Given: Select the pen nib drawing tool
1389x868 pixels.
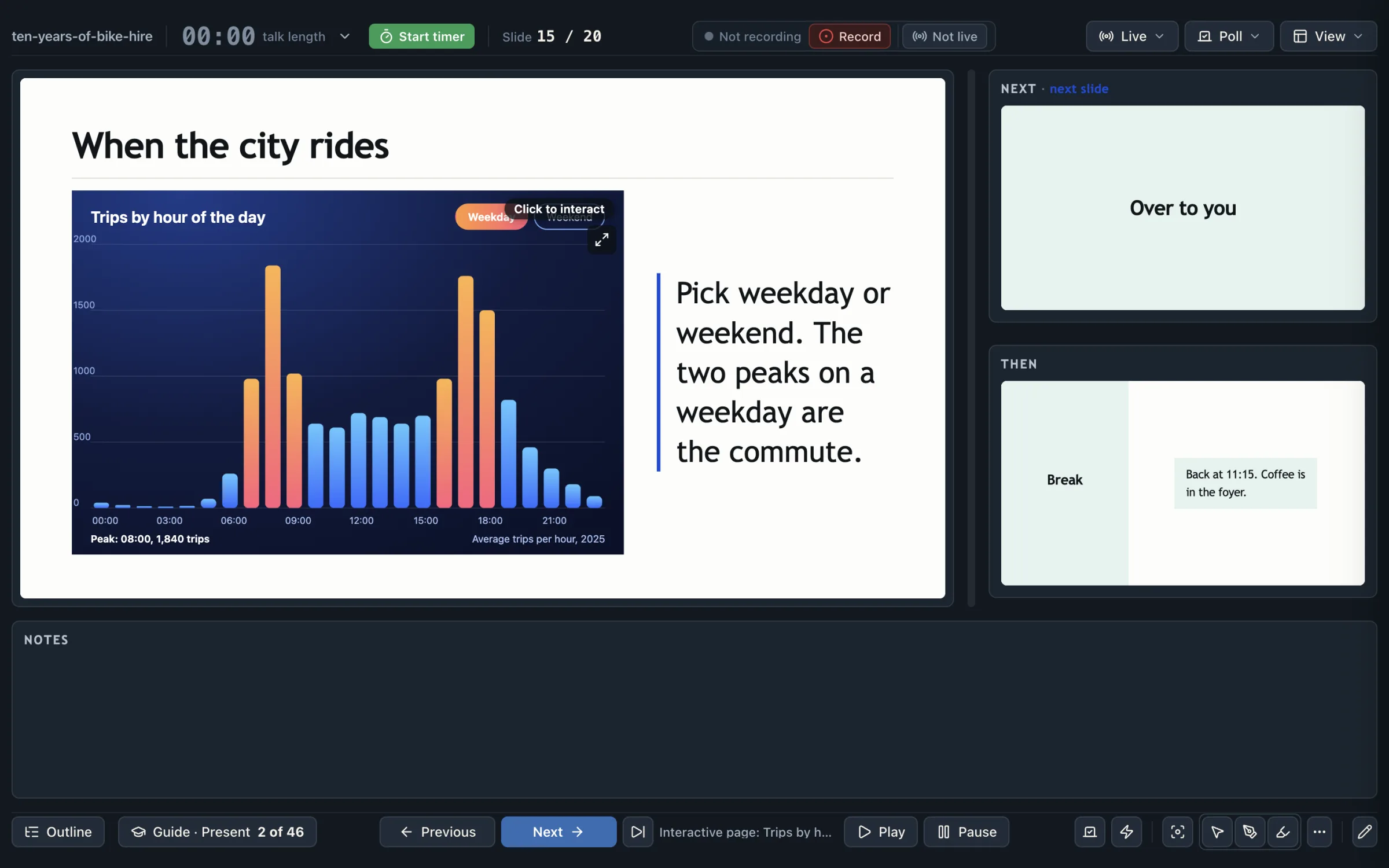Looking at the screenshot, I should pos(1250,832).
